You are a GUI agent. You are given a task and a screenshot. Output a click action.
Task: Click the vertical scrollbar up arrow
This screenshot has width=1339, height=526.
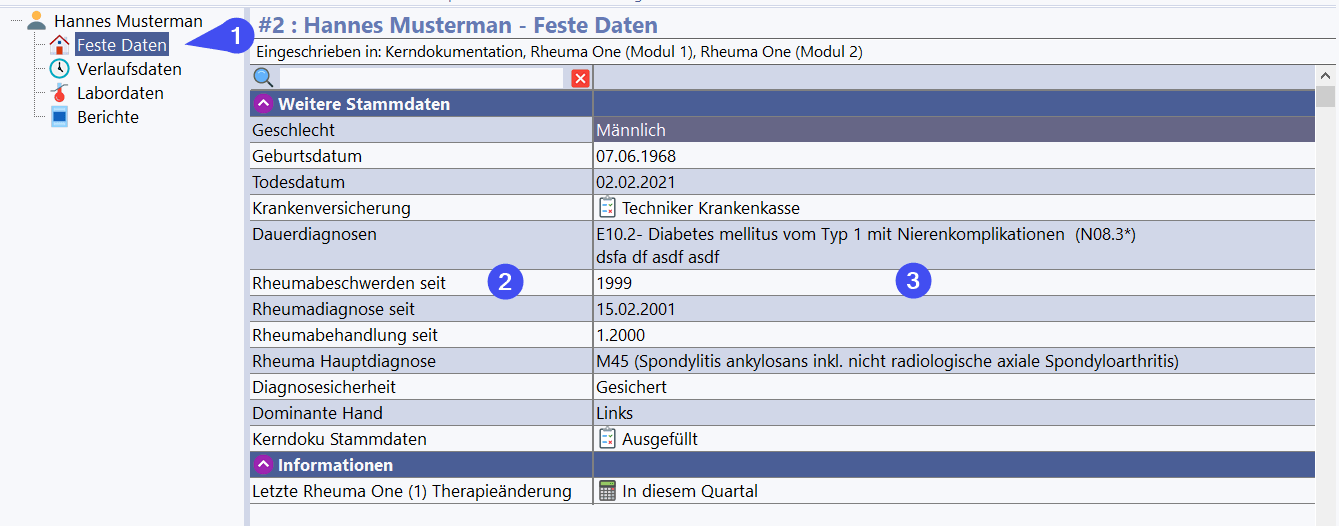pos(1326,76)
